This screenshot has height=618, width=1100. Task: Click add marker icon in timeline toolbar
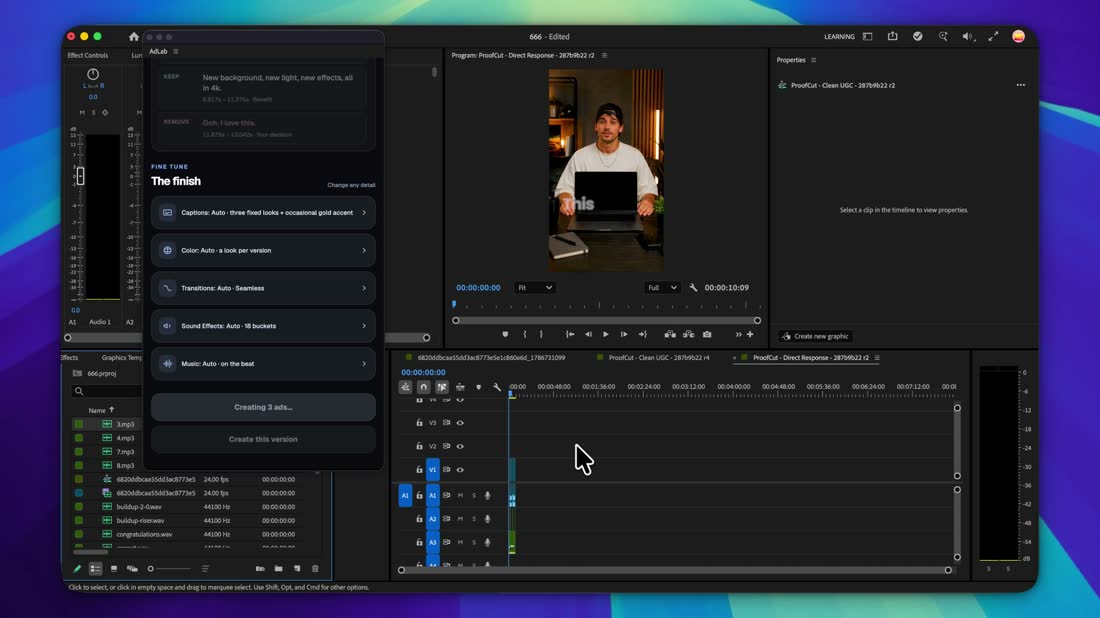point(478,387)
